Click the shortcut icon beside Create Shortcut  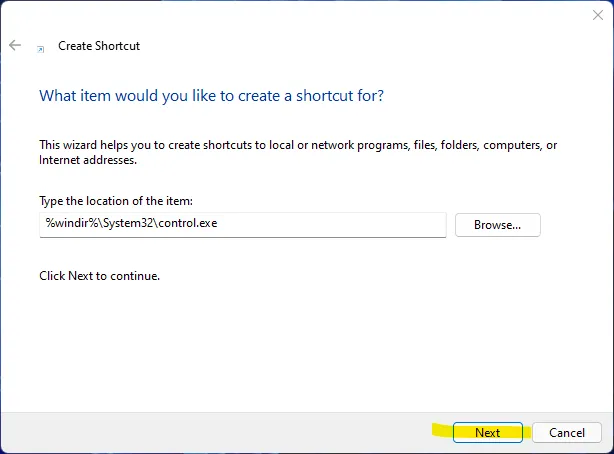click(40, 49)
